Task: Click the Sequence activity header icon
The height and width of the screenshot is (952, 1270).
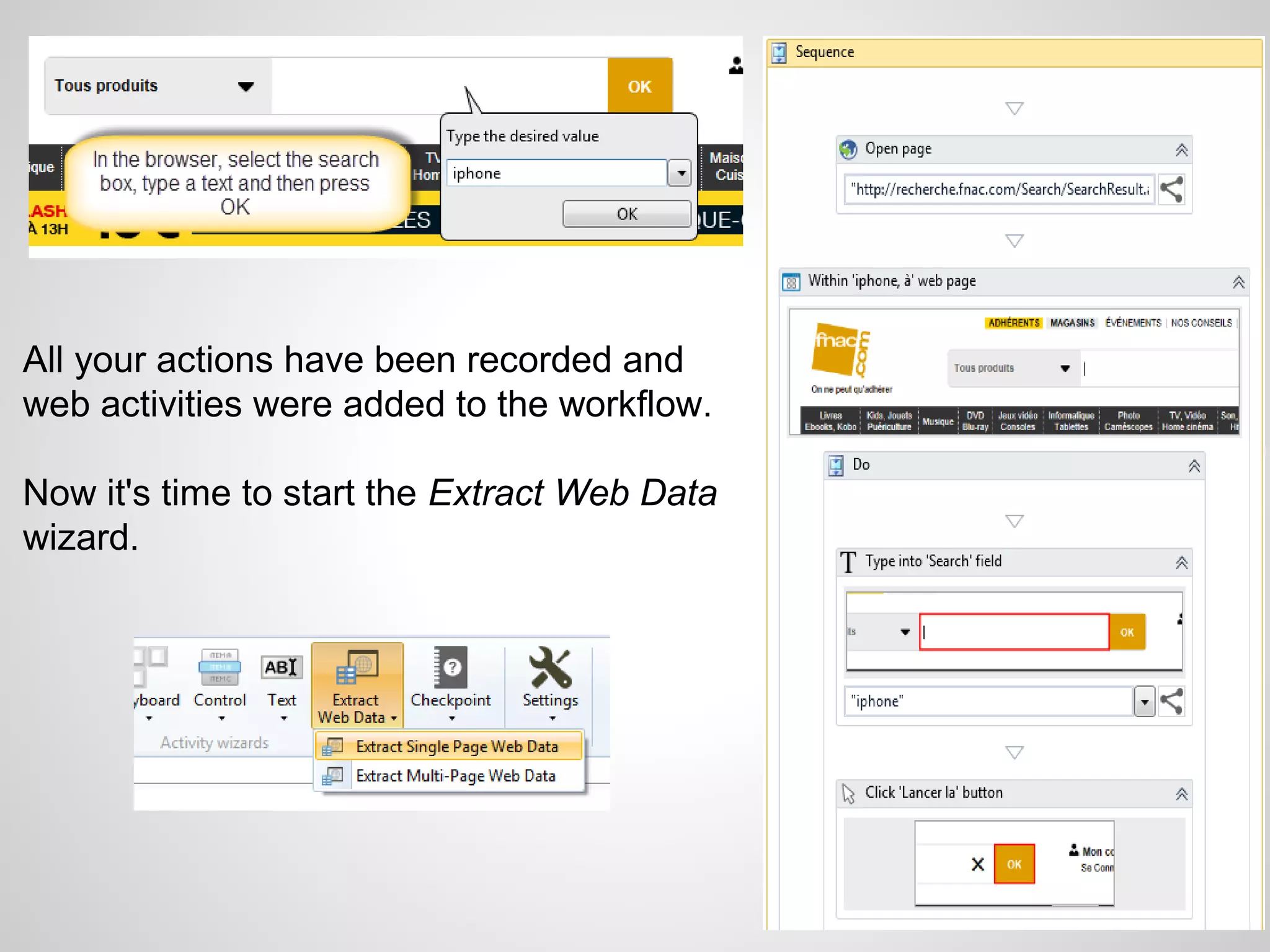Action: (779, 53)
